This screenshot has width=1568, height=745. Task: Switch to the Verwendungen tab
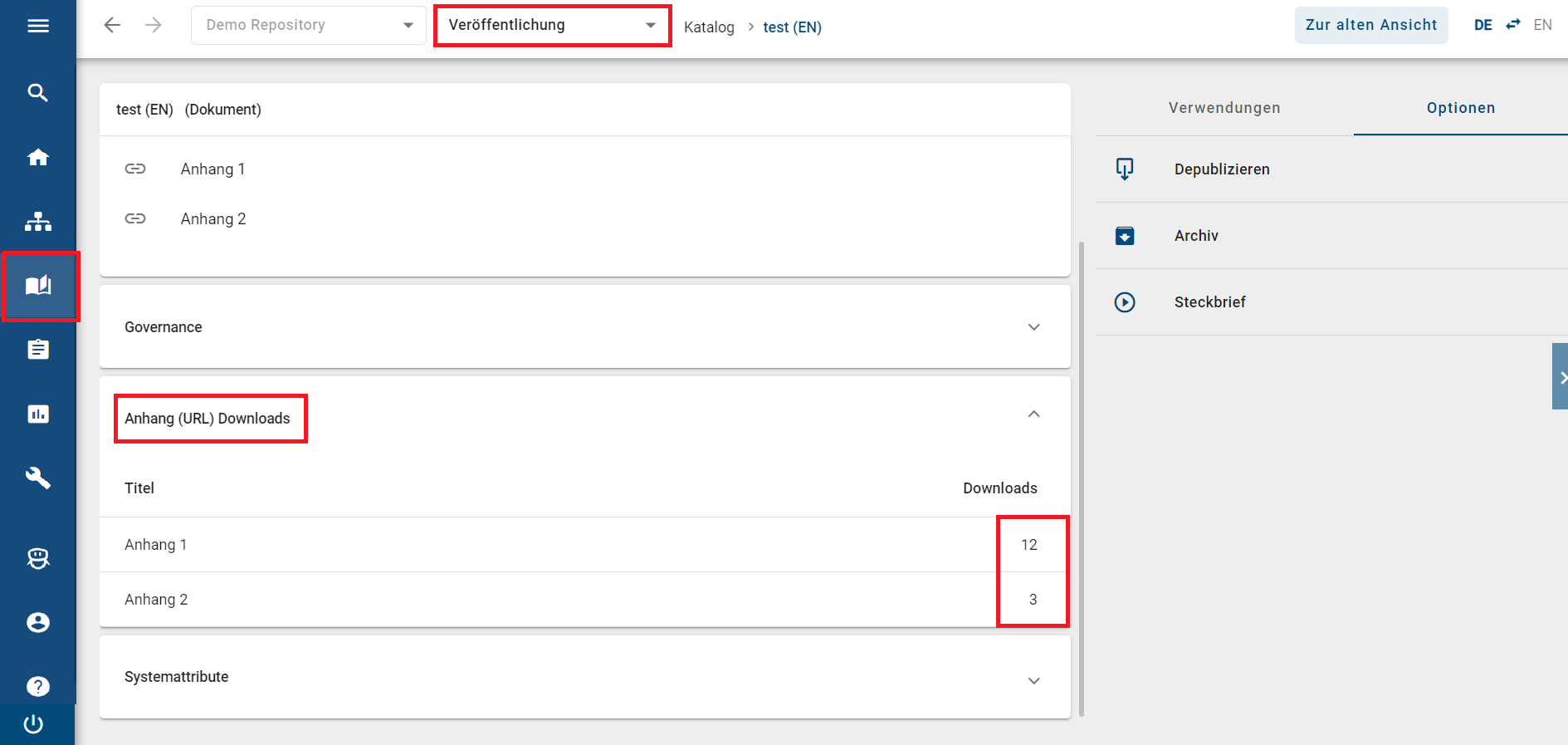(x=1224, y=108)
